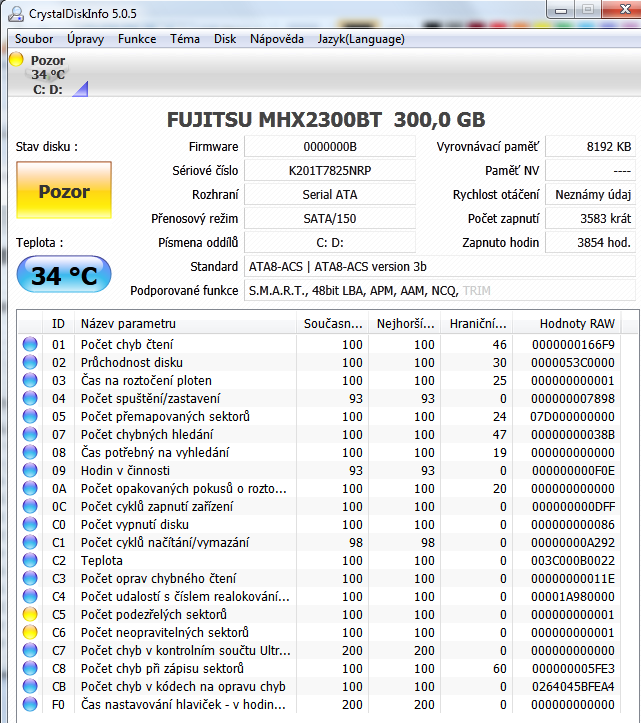Click blue status icon for row ID C7
Screen dimensions: 641x723
[30, 650]
